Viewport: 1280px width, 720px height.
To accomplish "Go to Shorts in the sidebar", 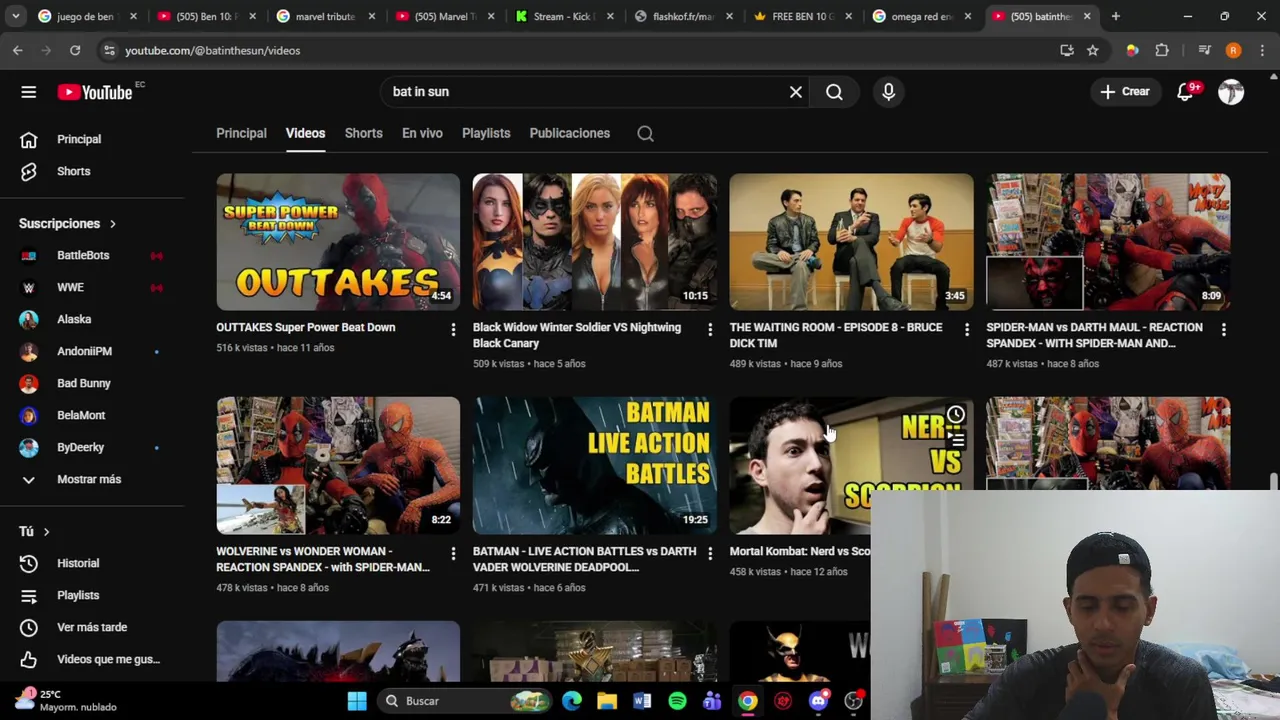I will click(x=73, y=171).
